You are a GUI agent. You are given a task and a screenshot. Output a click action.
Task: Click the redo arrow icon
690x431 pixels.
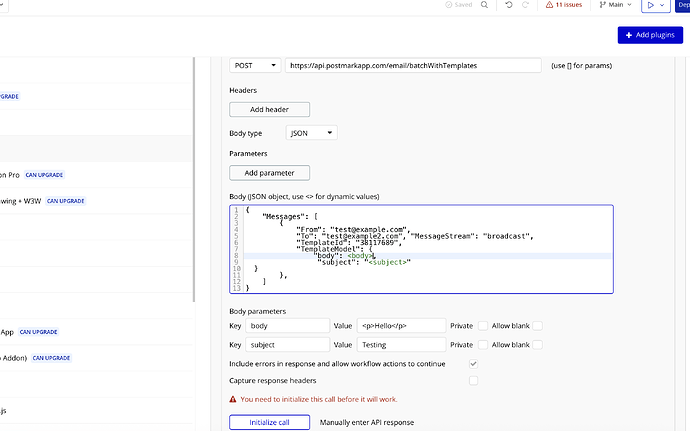pyautogui.click(x=525, y=5)
